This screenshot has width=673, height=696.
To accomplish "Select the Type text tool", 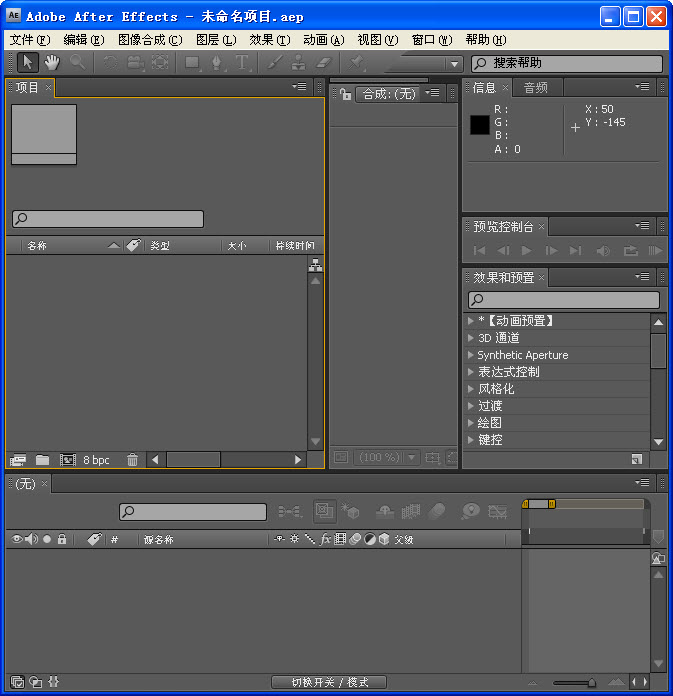I will [242, 63].
